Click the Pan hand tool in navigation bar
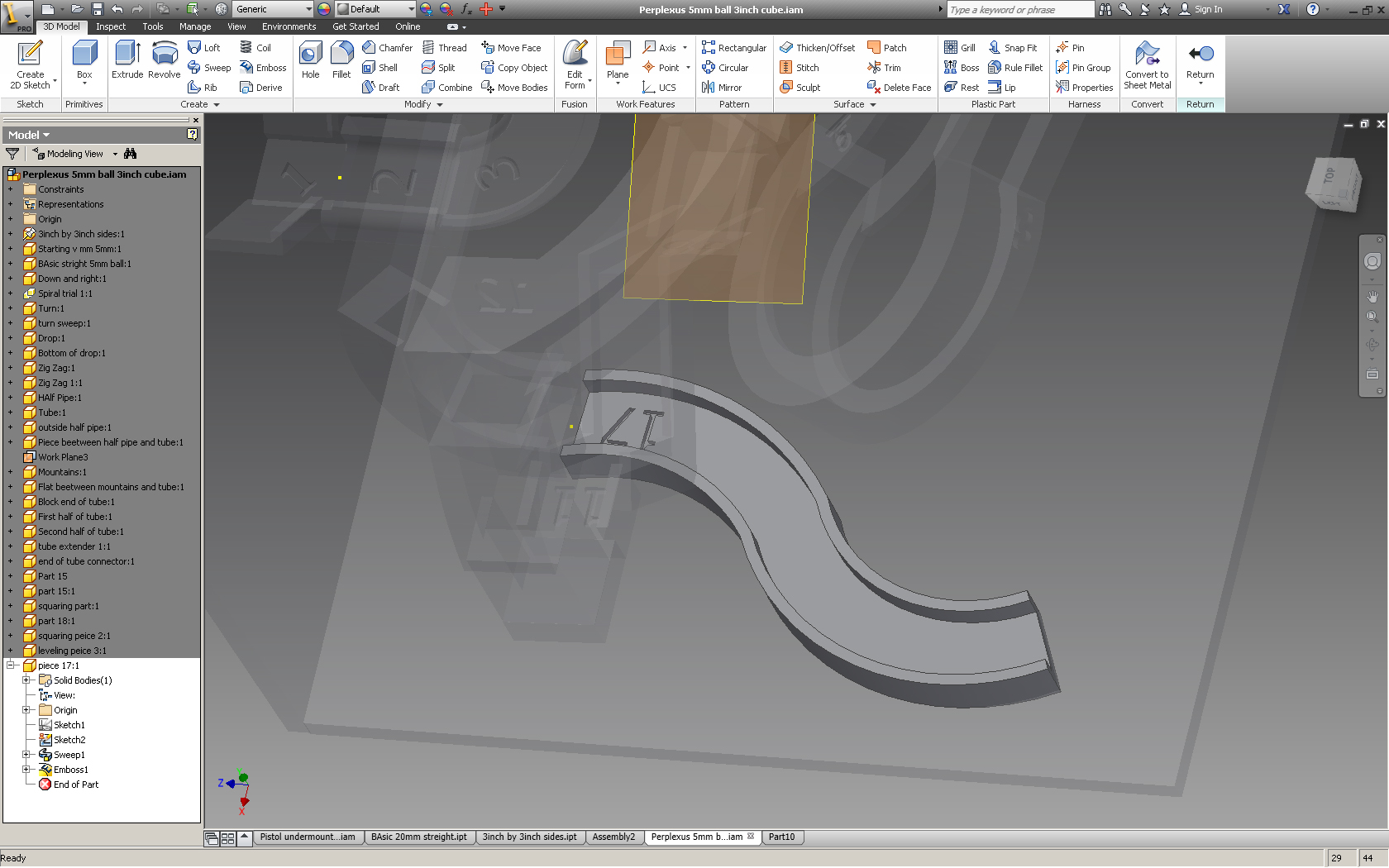Image resolution: width=1389 pixels, height=868 pixels. (1372, 296)
